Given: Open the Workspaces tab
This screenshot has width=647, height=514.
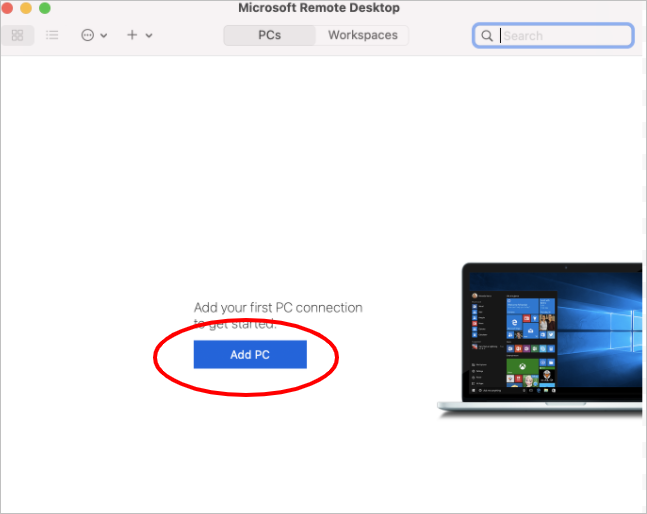Looking at the screenshot, I should 362,35.
